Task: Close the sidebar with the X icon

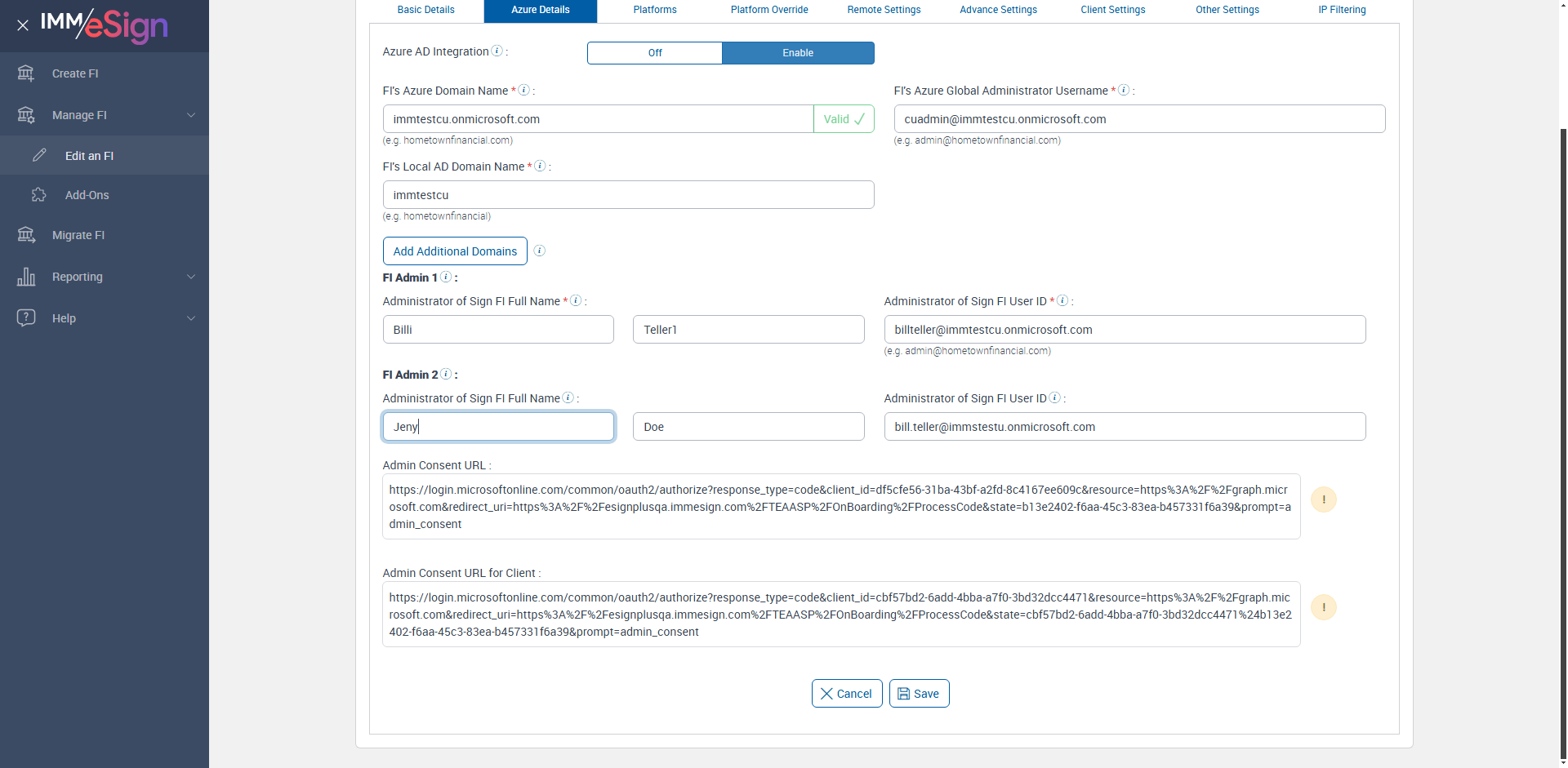Action: click(23, 25)
